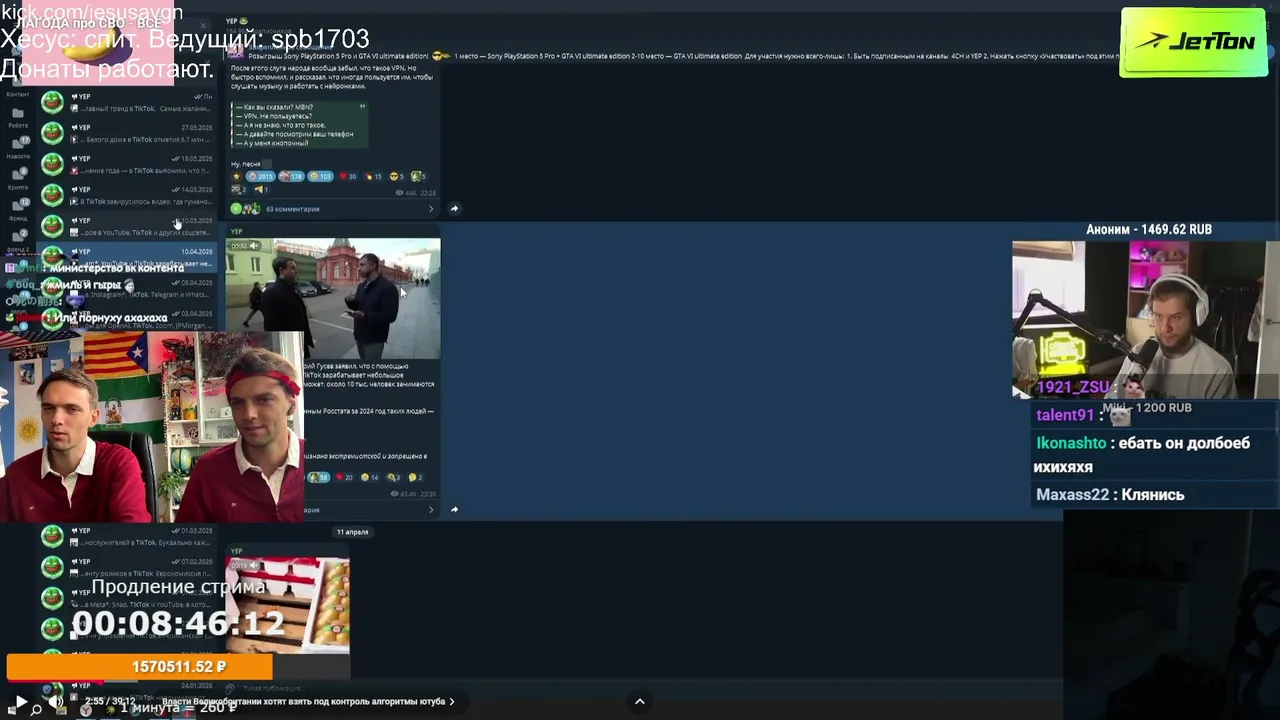Open the YEP chat dated 14.05.2026
Viewport: 1280px width, 720px height.
(x=127, y=195)
